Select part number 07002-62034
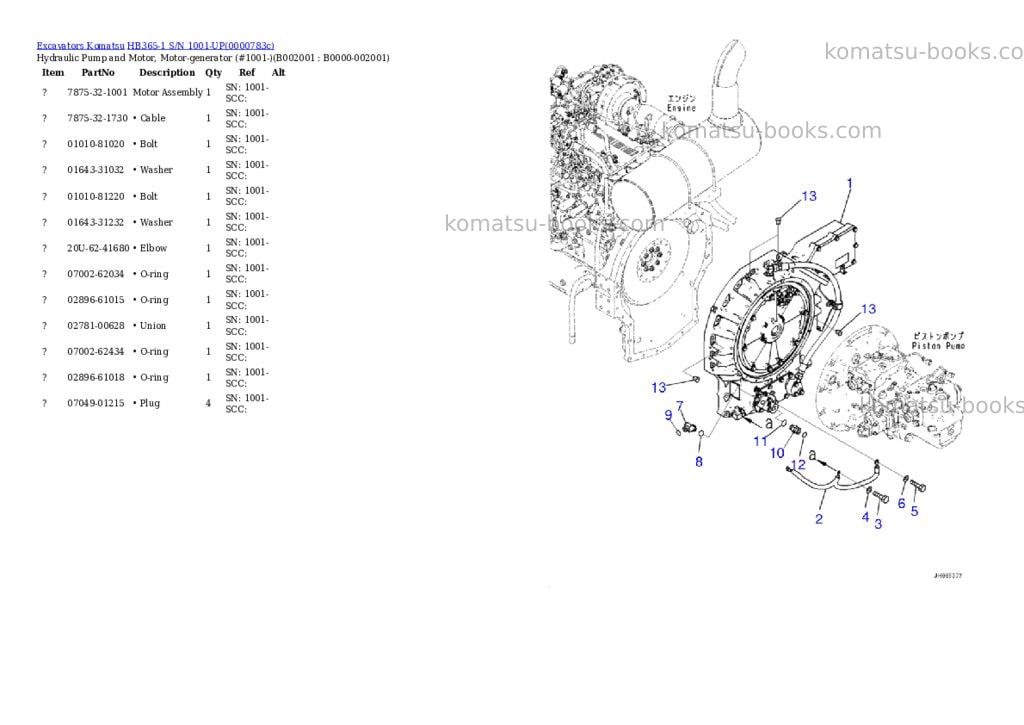Viewport: 1024px width, 725px height. [95, 274]
